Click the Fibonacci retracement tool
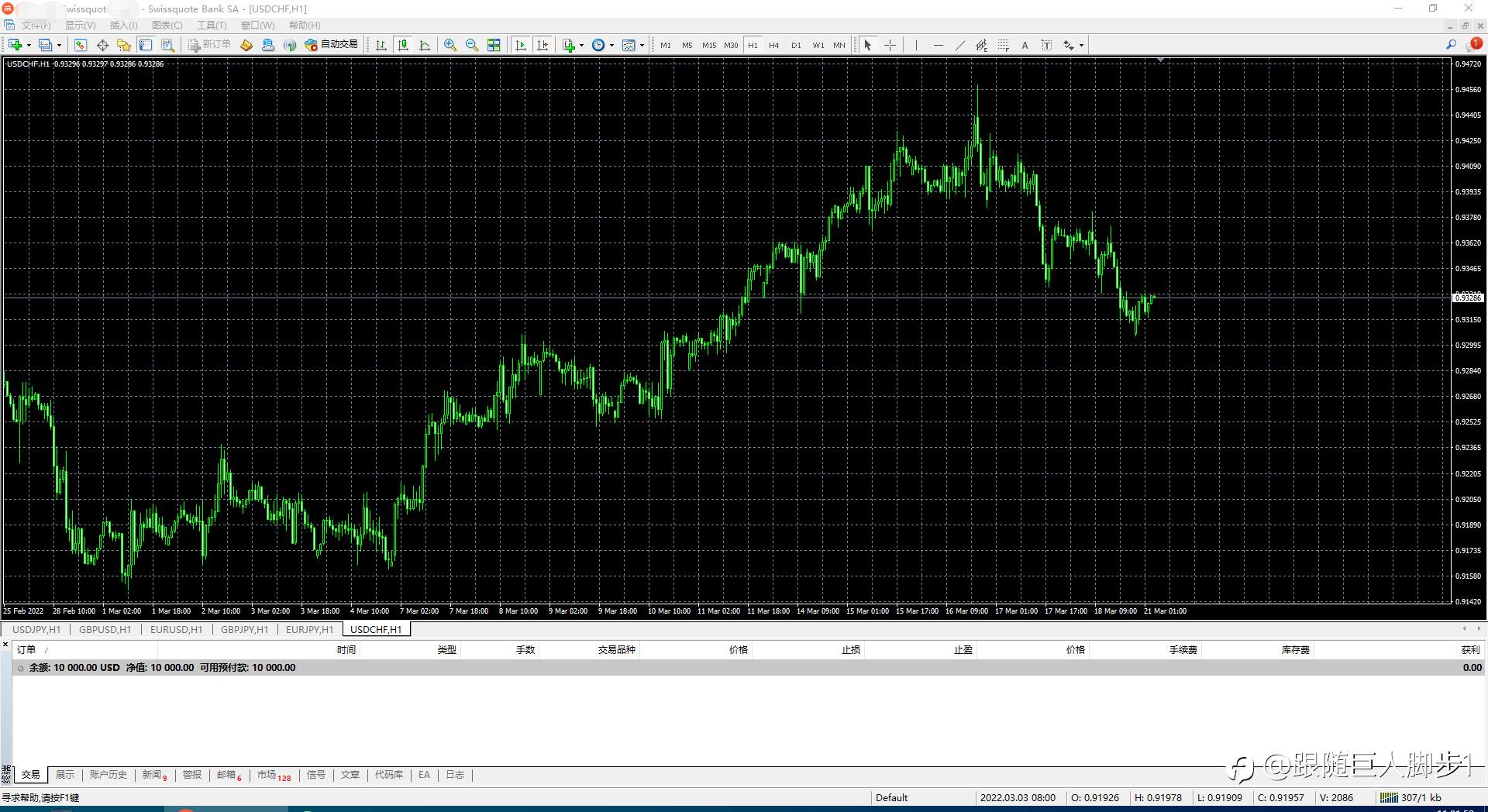Image resolution: width=1488 pixels, height=812 pixels. [x=1003, y=45]
